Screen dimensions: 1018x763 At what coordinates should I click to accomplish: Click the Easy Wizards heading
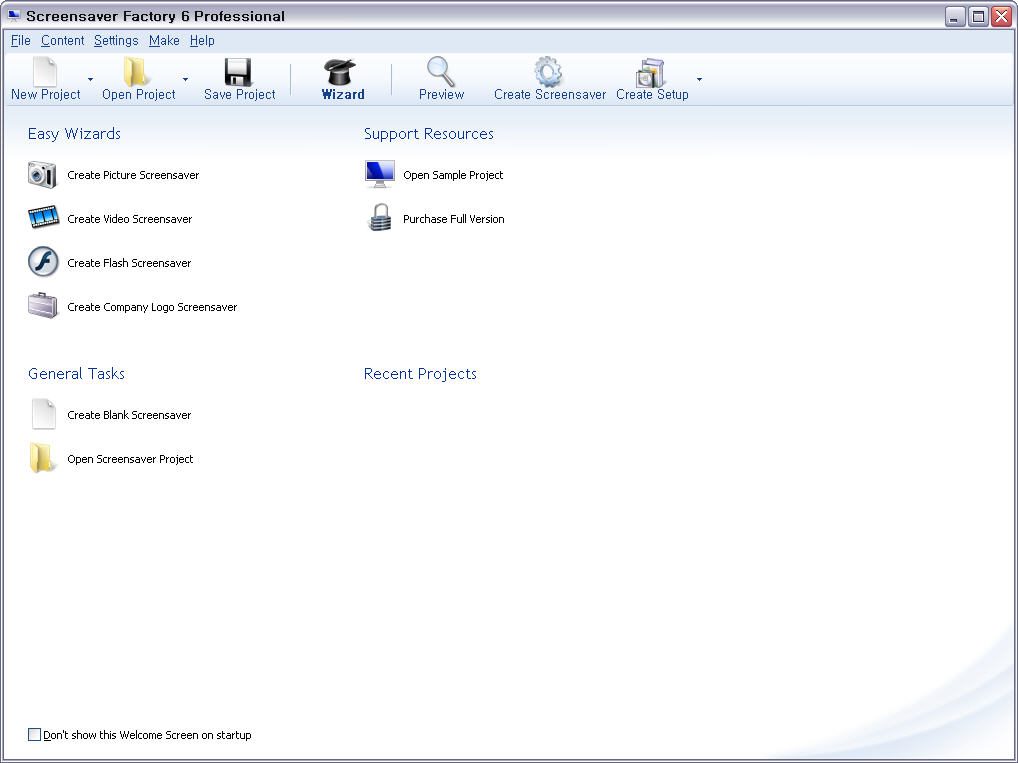[x=74, y=133]
